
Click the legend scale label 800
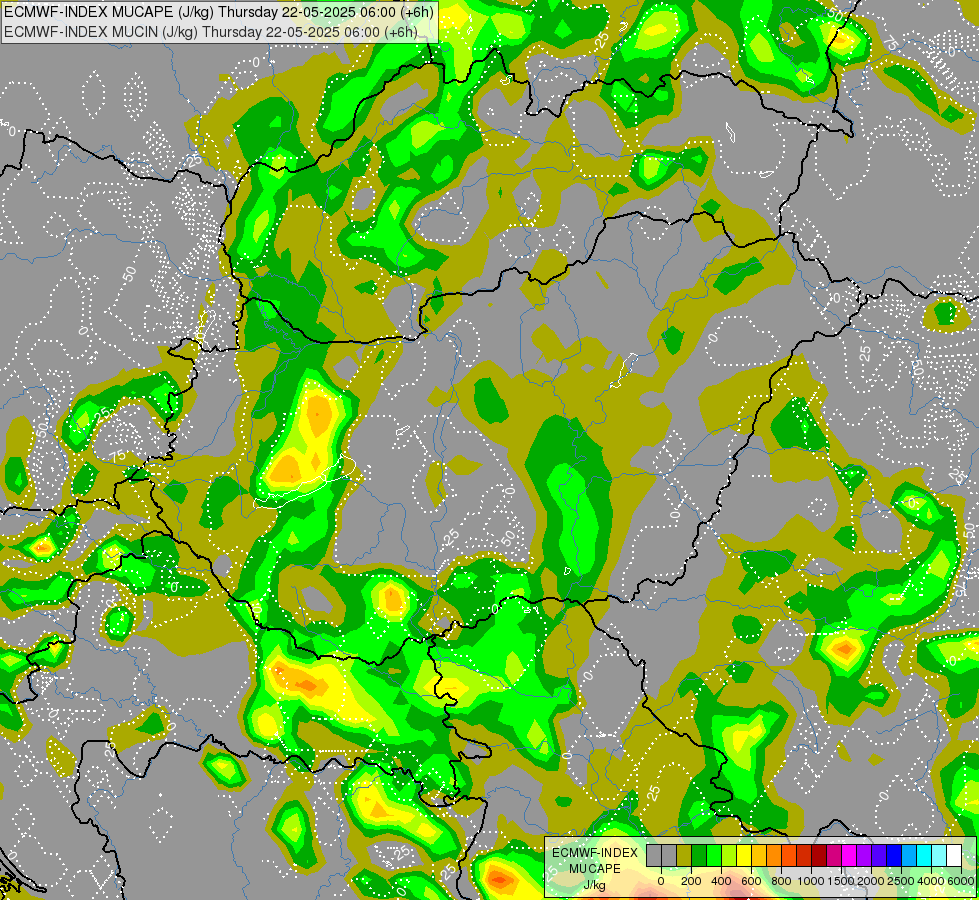coord(781,881)
